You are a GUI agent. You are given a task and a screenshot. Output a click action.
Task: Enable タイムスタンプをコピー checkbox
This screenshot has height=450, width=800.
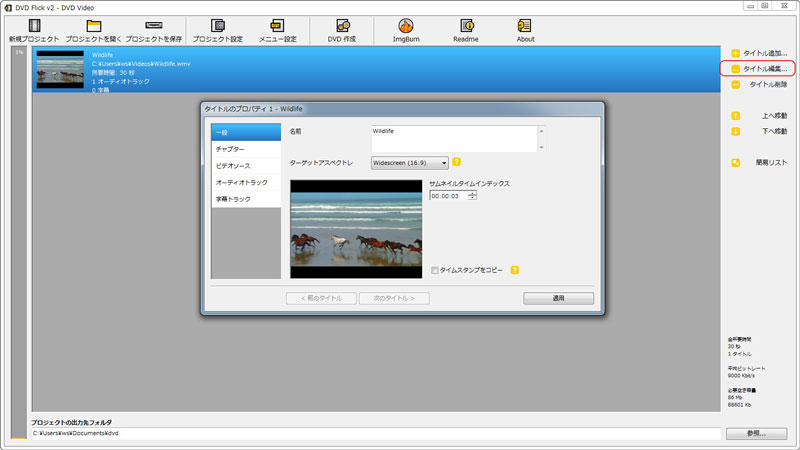click(435, 270)
